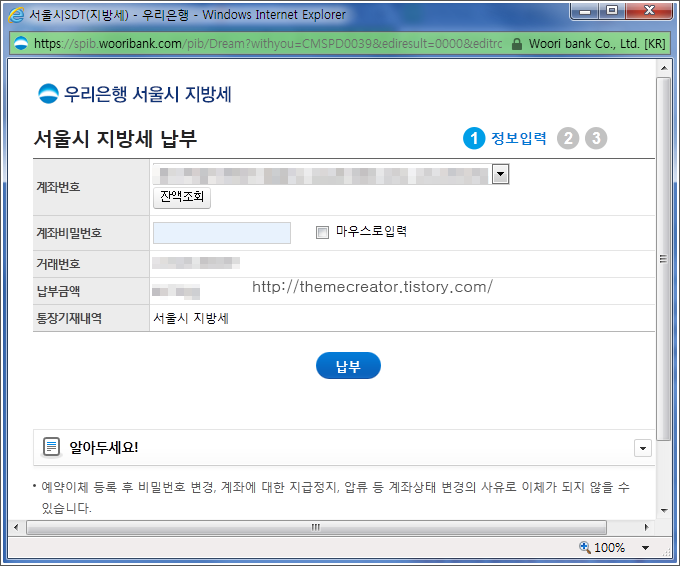
Task: Click the 계좌번호 row label
Action: pos(58,187)
